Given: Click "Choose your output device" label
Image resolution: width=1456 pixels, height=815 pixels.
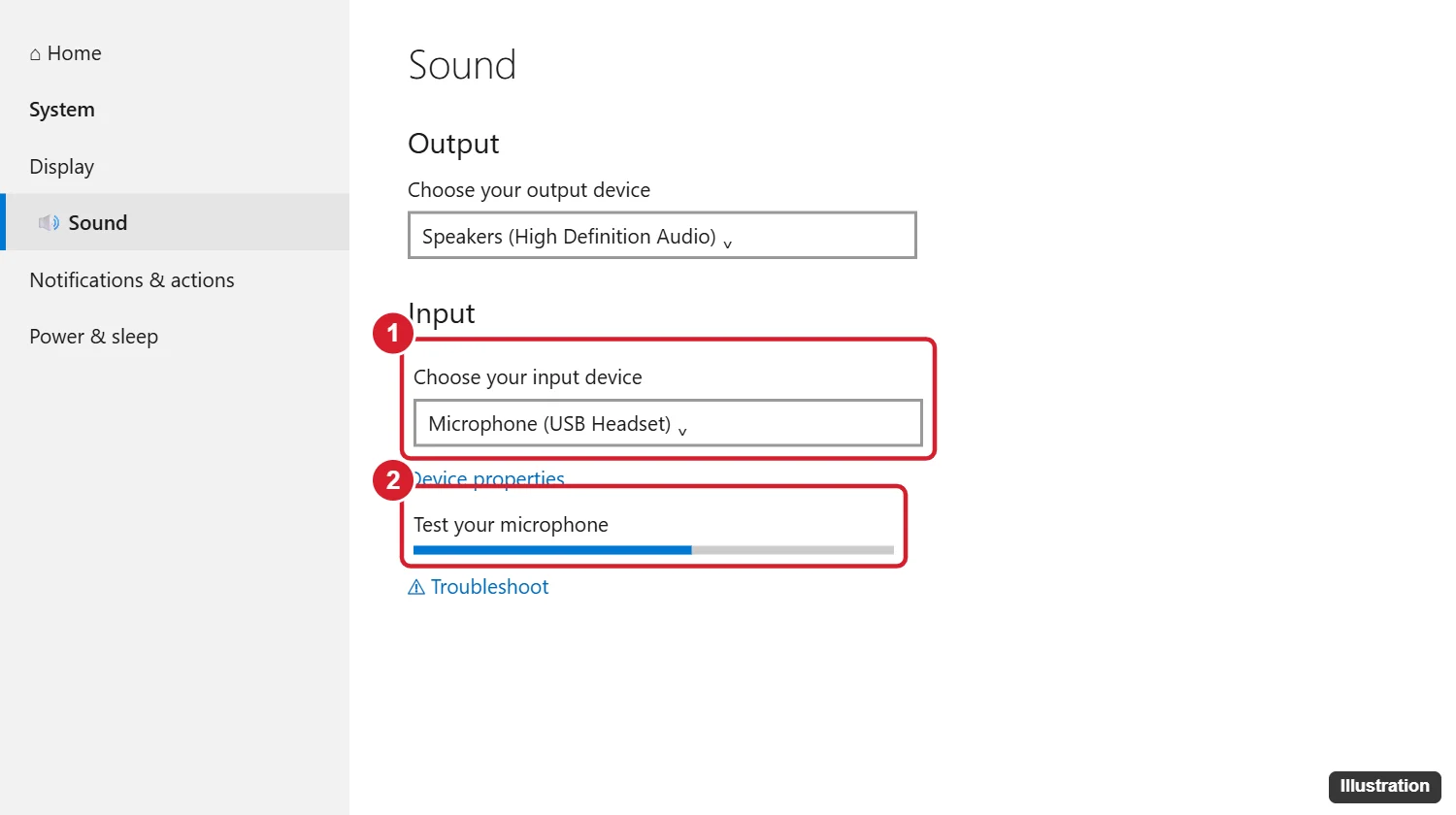Looking at the screenshot, I should pos(529,190).
